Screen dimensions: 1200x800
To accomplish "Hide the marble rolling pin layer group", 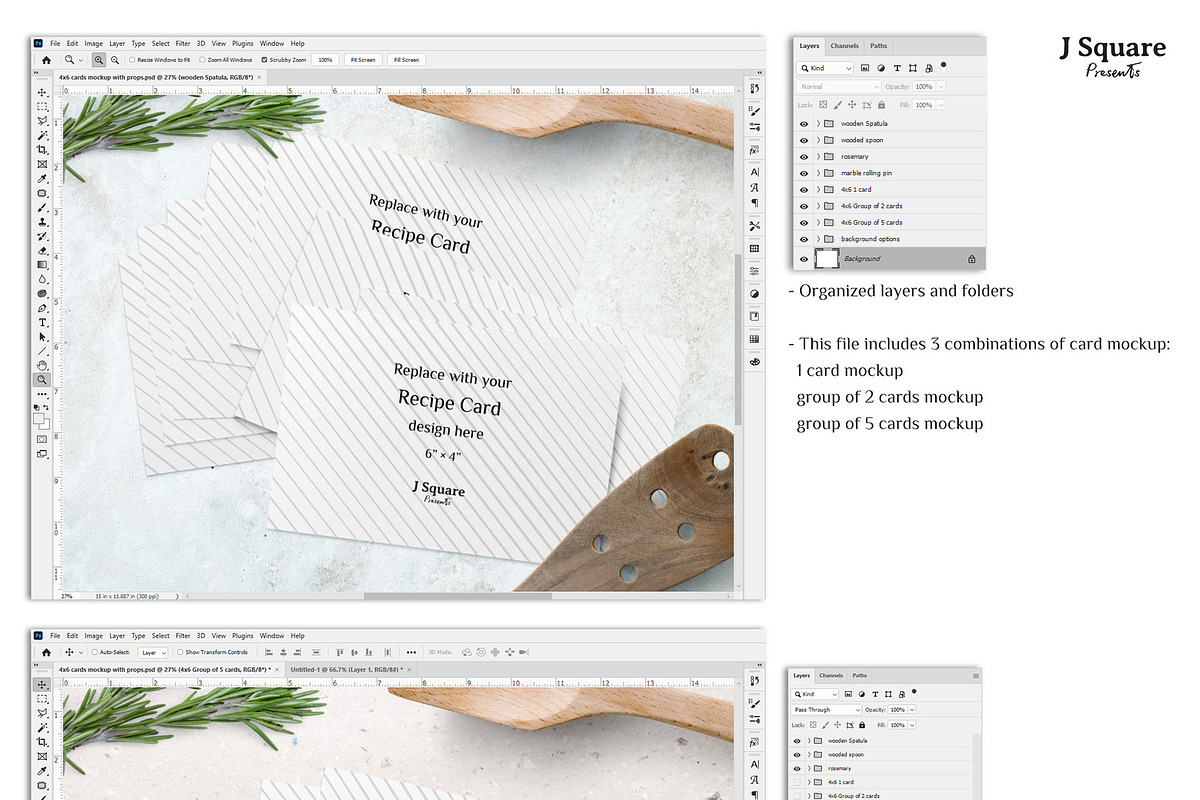I will pos(804,173).
